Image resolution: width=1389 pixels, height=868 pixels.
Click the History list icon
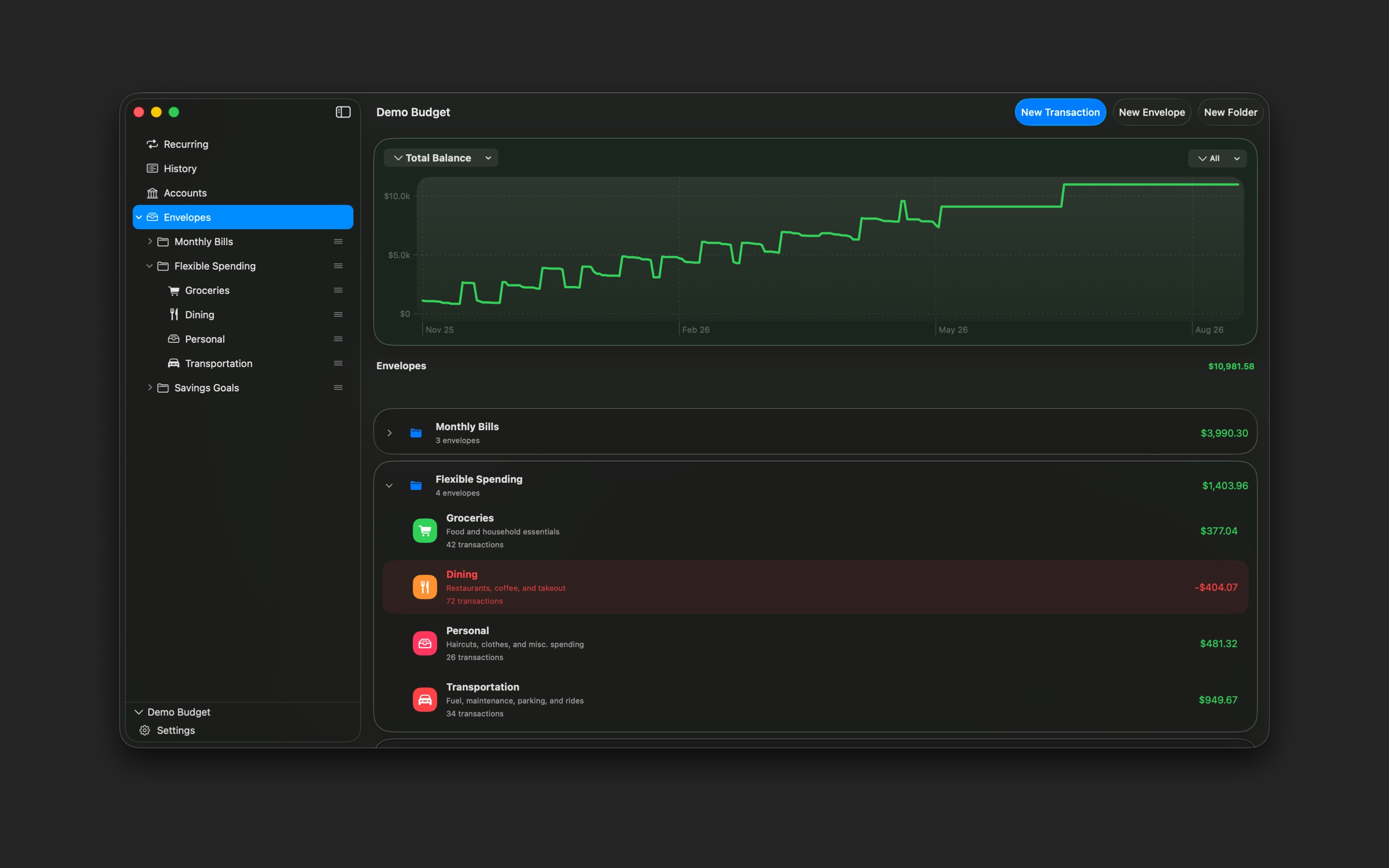(x=152, y=168)
